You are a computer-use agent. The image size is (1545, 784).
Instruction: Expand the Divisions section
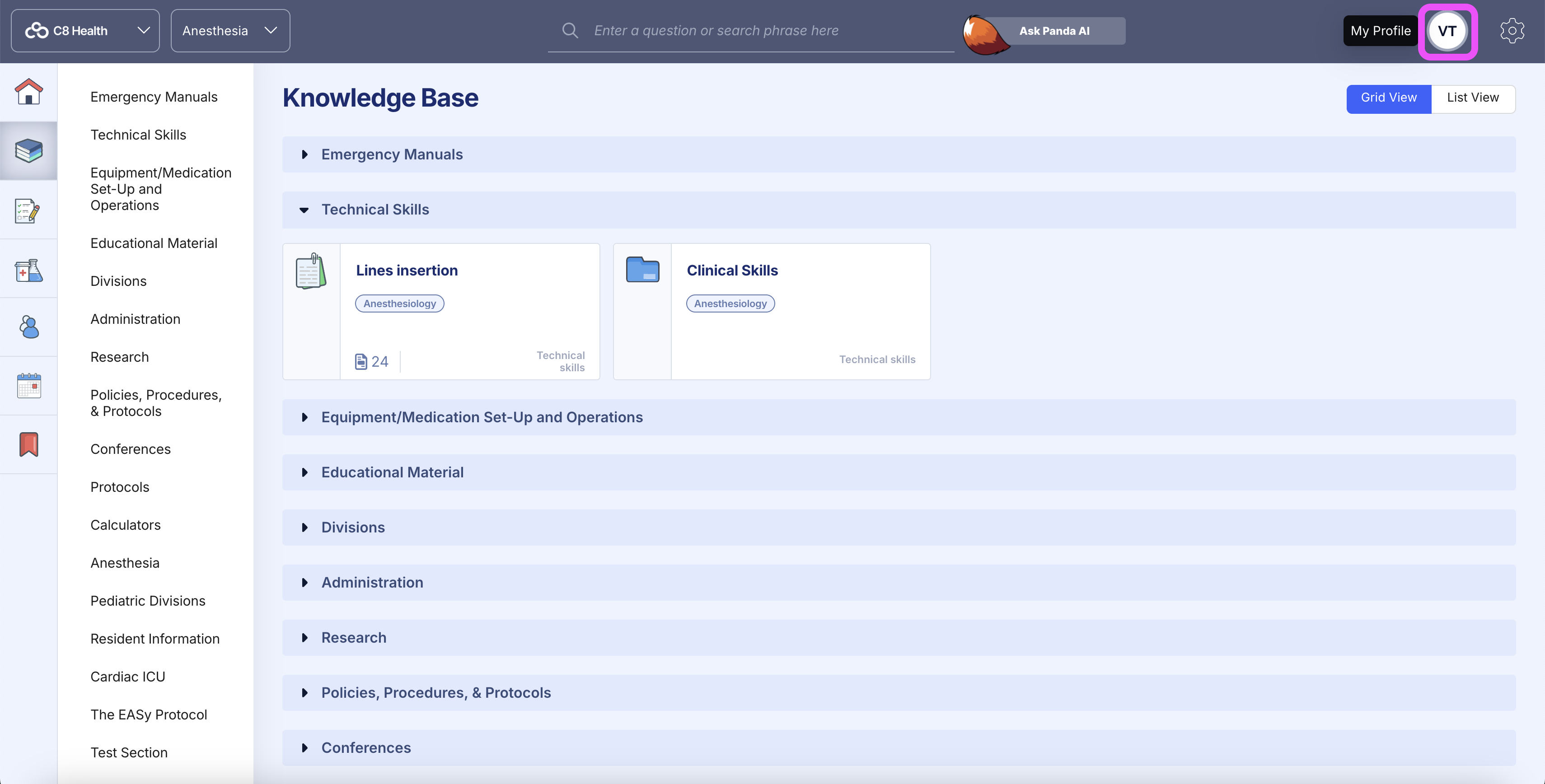(899, 527)
